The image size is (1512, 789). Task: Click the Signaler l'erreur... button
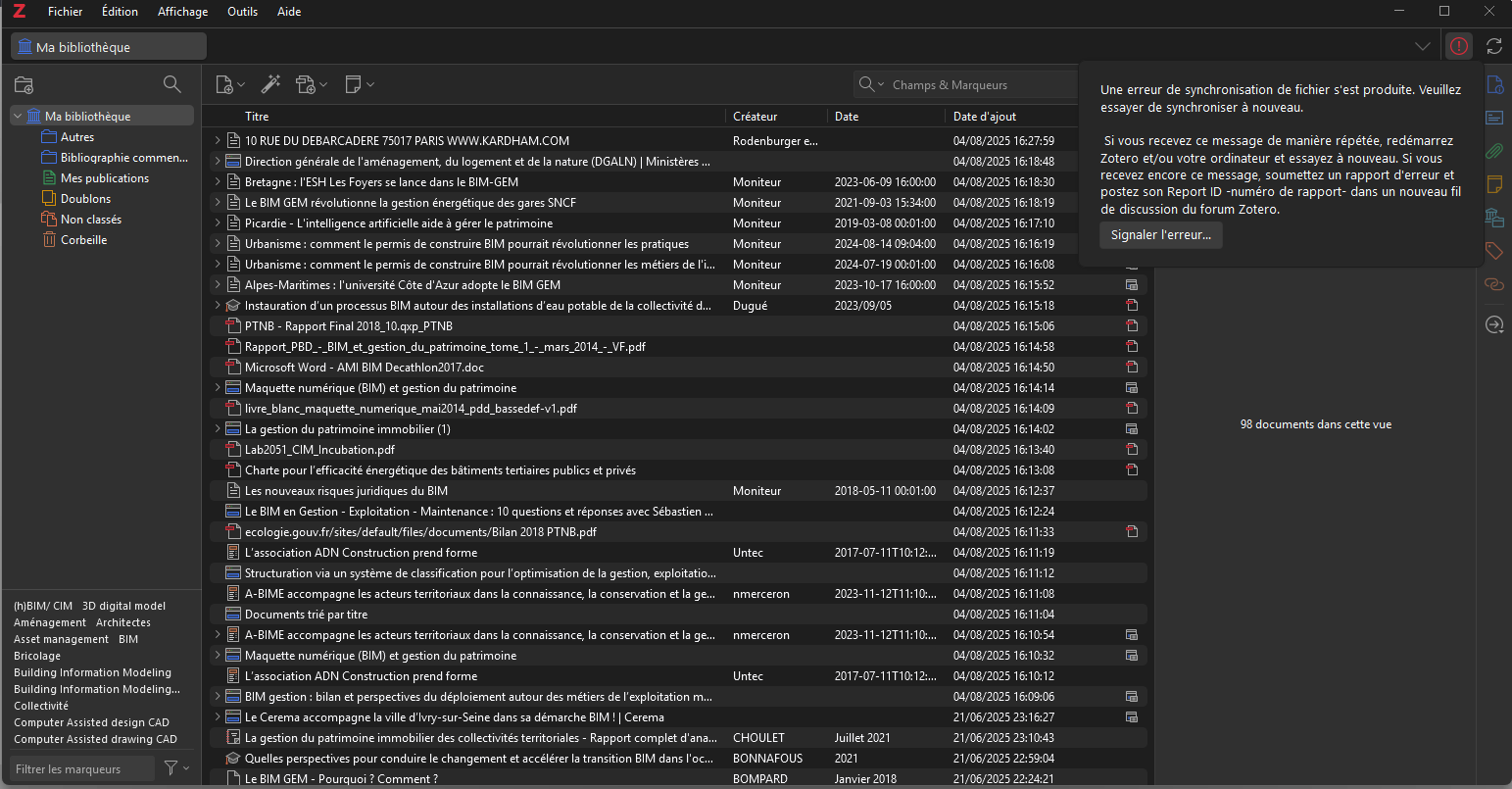pyautogui.click(x=1160, y=235)
